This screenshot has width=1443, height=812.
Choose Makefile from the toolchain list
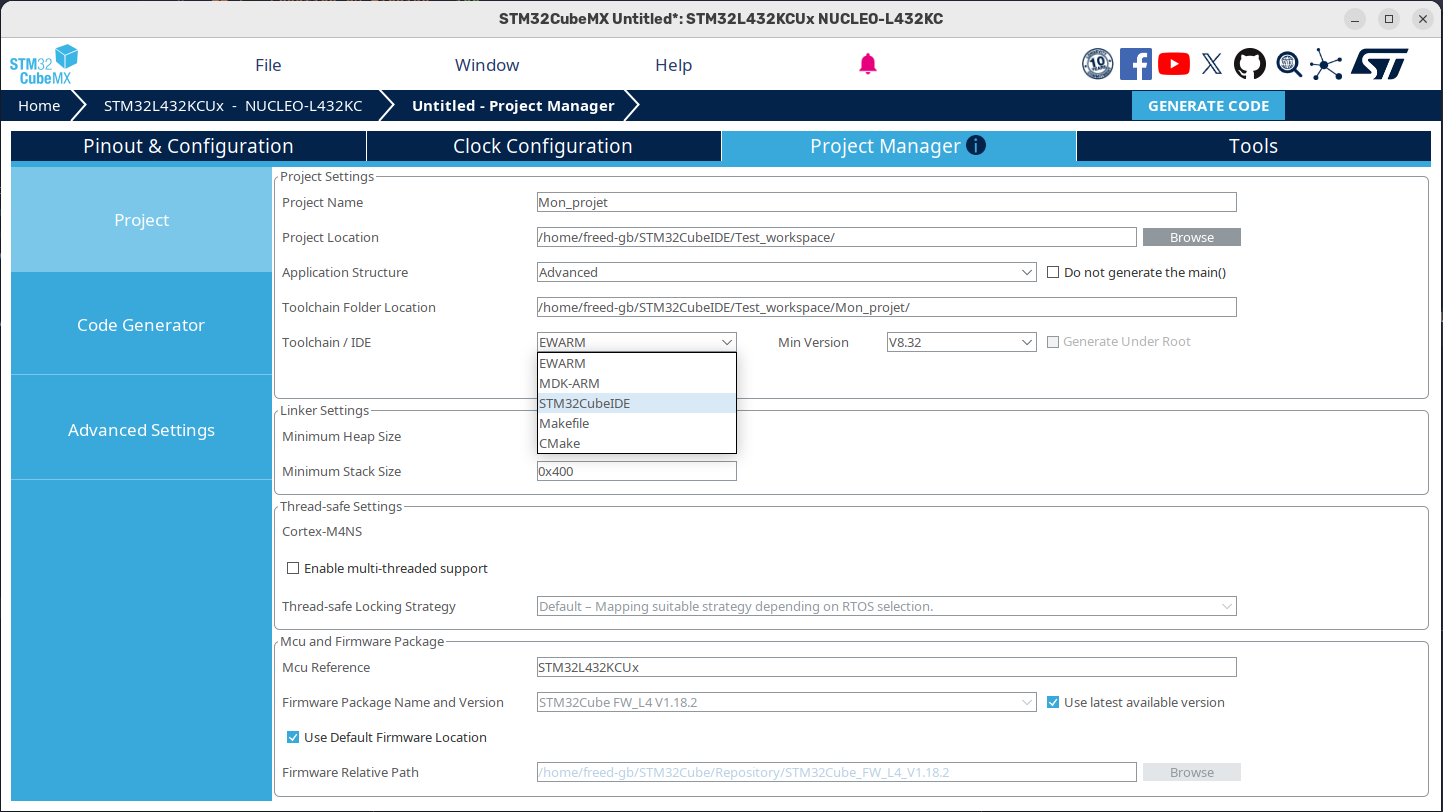637,423
